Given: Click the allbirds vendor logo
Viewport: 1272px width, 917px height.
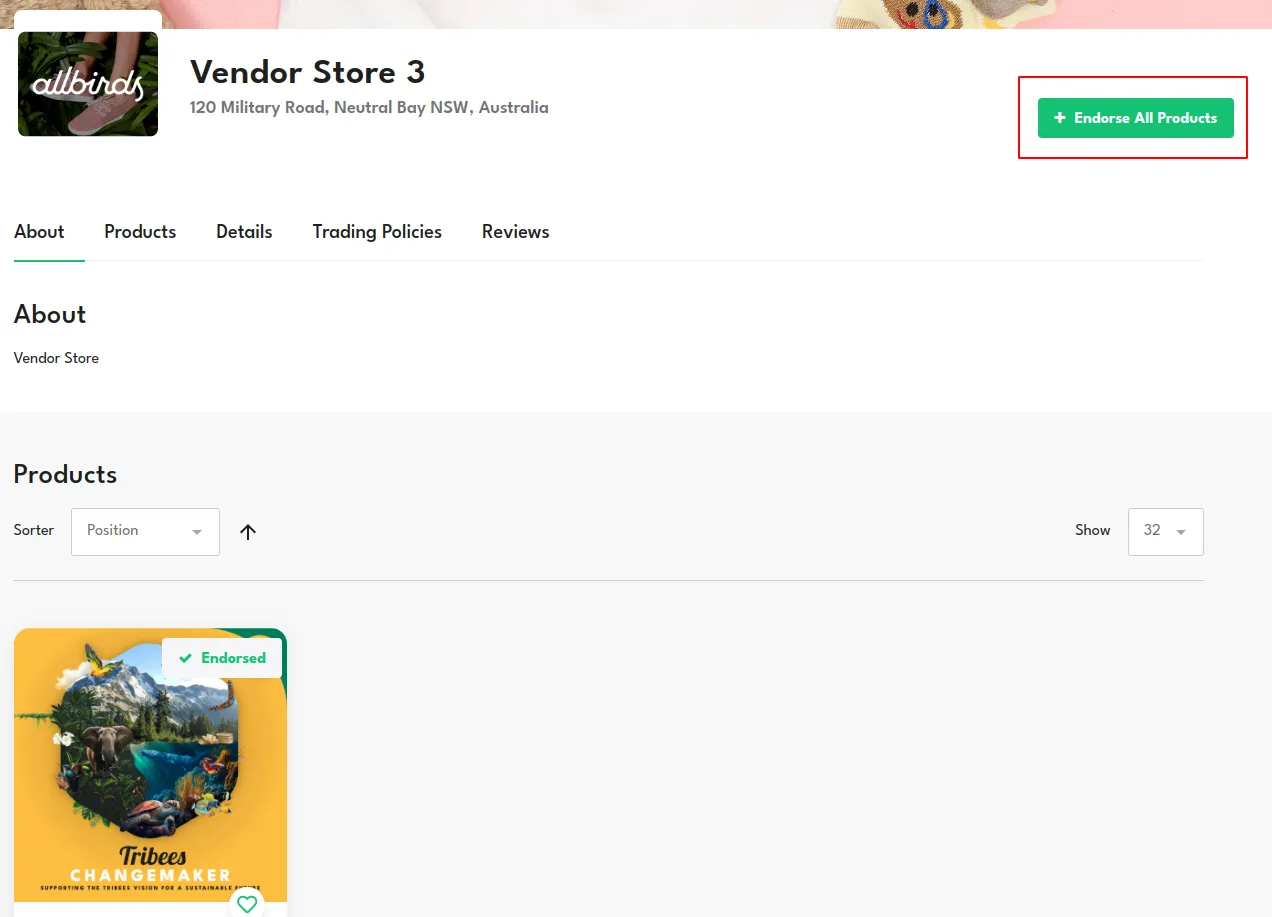Looking at the screenshot, I should [x=88, y=84].
